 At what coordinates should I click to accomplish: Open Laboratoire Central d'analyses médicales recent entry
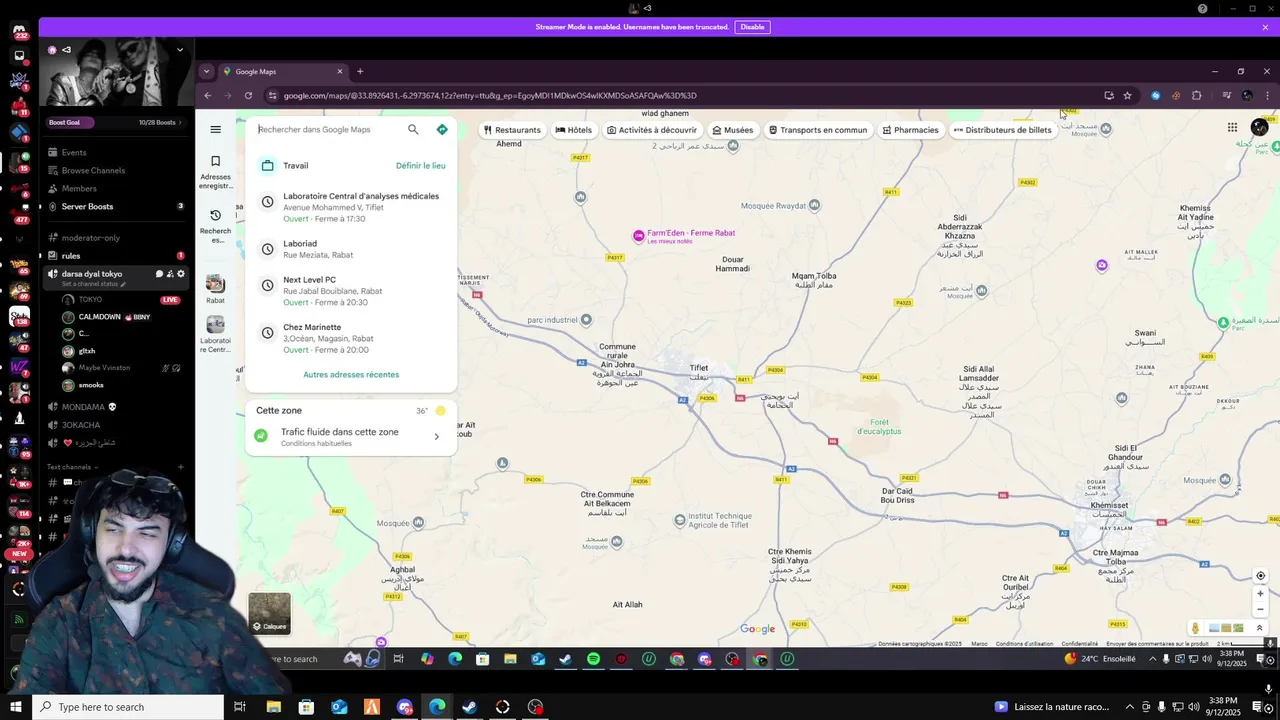coord(351,207)
